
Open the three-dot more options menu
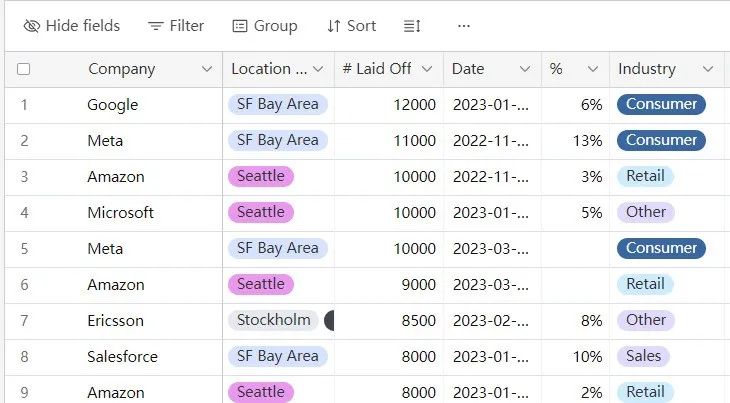point(464,26)
